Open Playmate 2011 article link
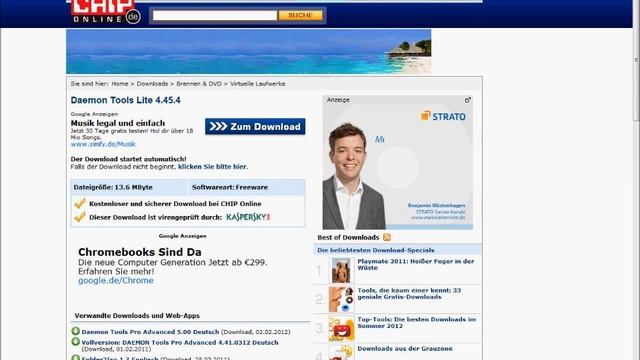The height and width of the screenshot is (360, 640). (416, 264)
